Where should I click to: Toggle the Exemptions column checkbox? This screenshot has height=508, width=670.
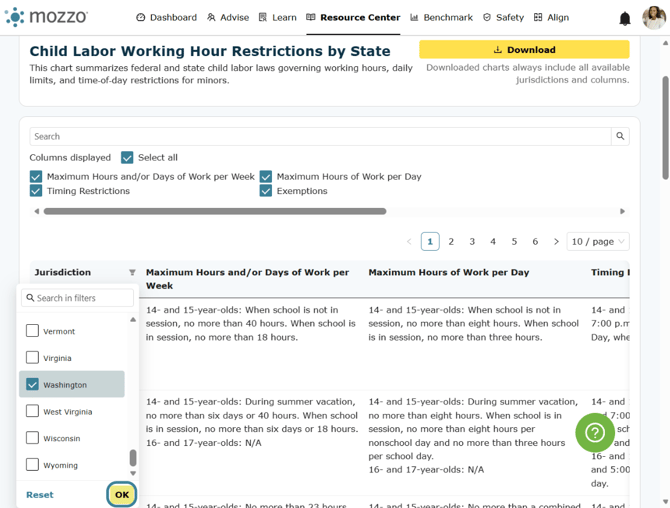coord(266,191)
